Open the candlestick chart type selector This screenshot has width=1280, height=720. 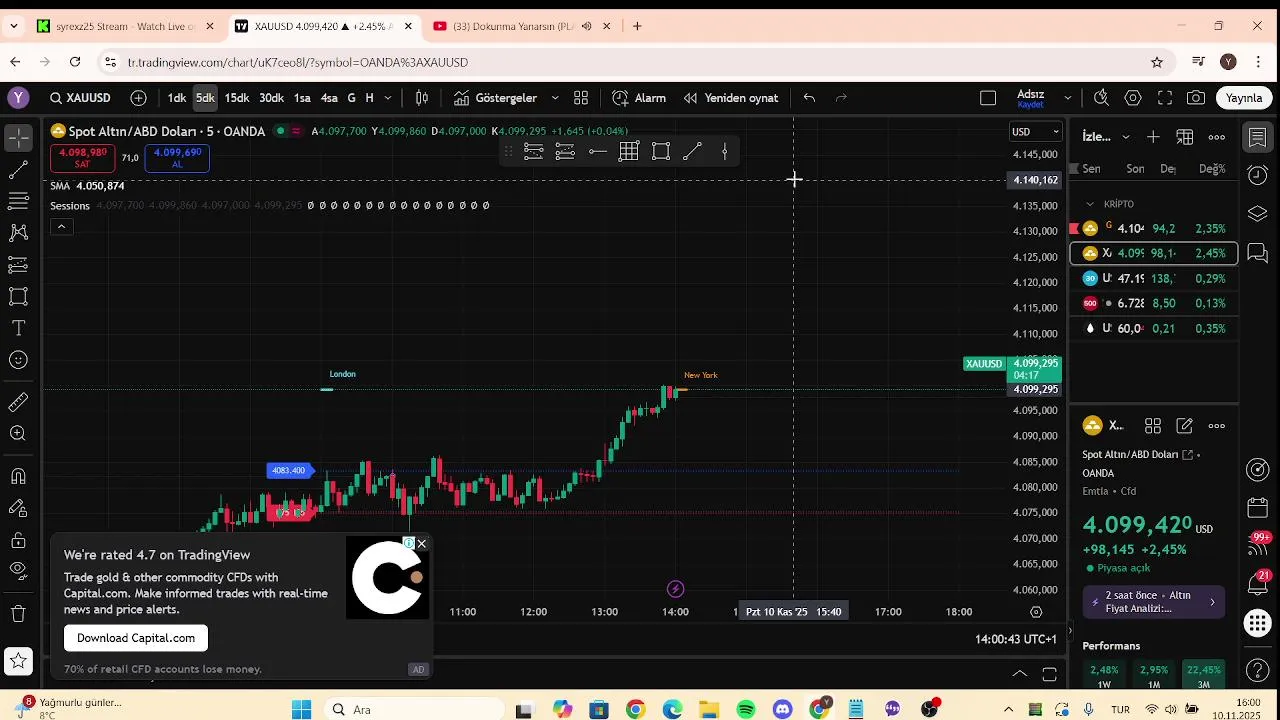[x=422, y=98]
